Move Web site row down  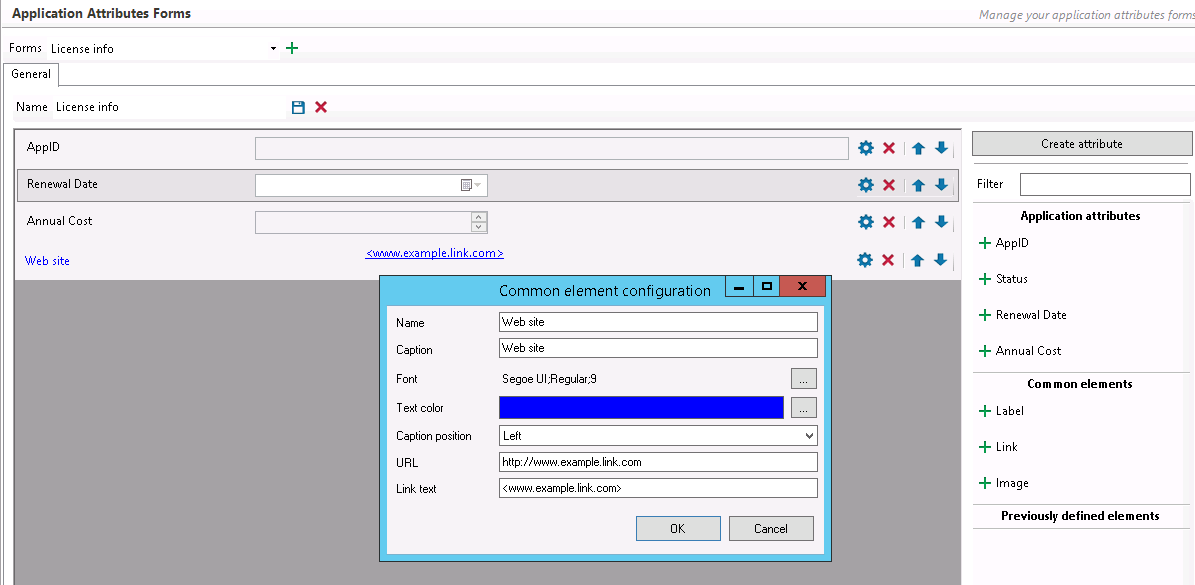[940, 260]
